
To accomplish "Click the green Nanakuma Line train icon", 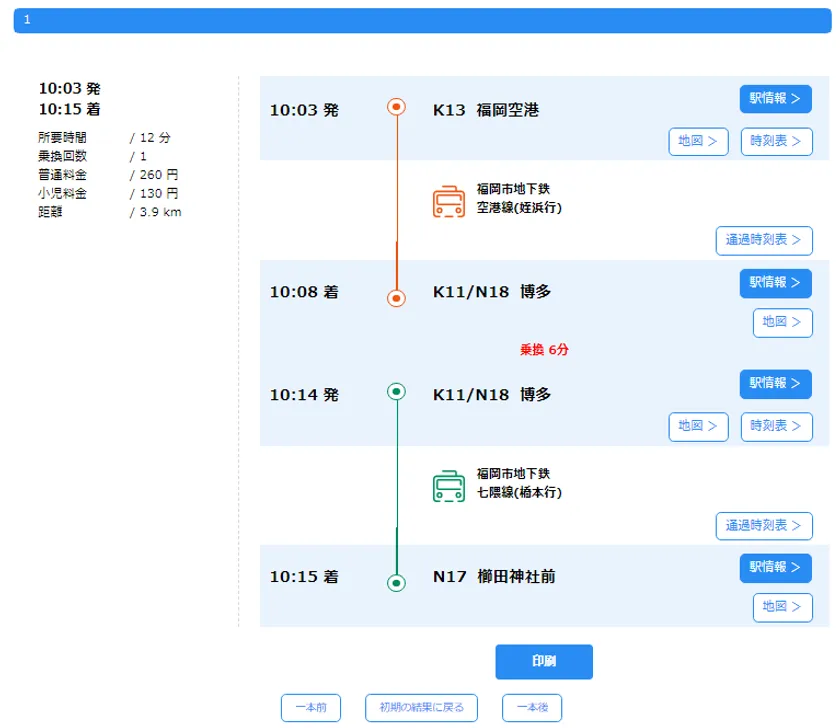I will coord(448,486).
